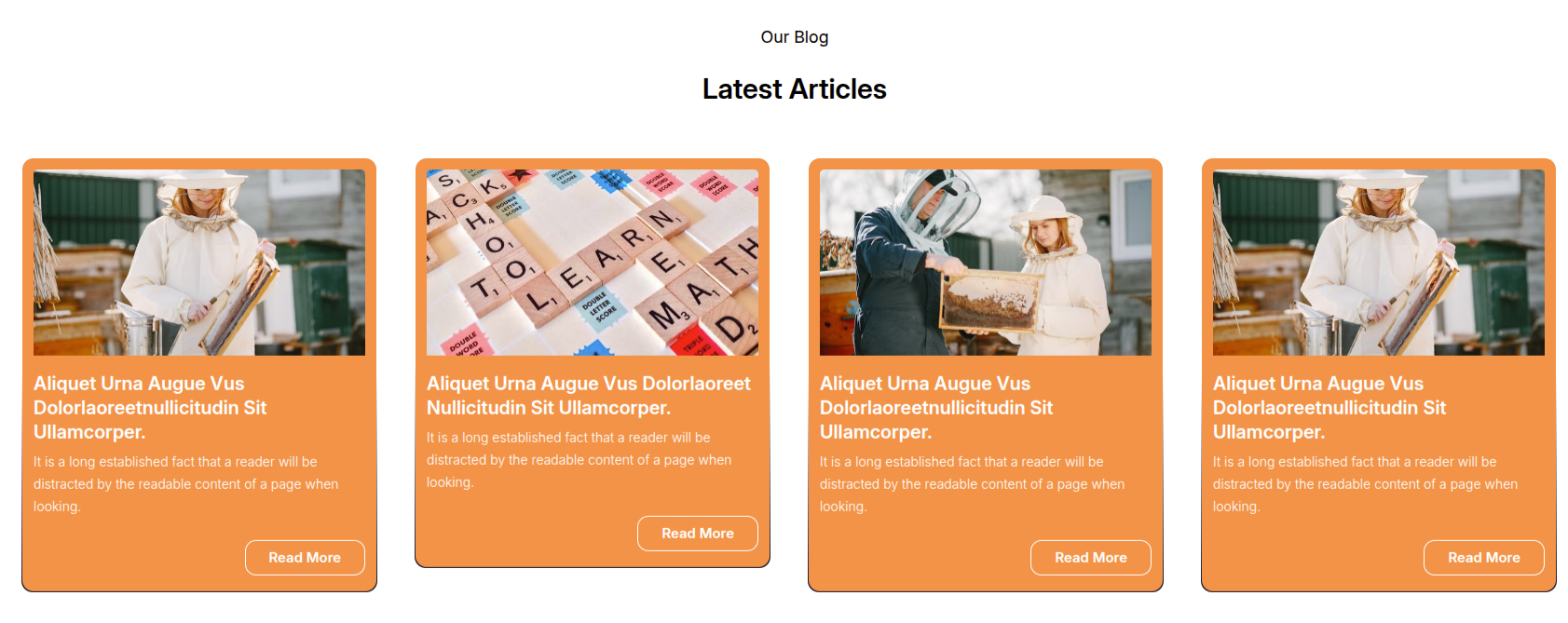Image resolution: width=1568 pixels, height=623 pixels.
Task: Click Read More on Scrabble article card
Action: [698, 534]
